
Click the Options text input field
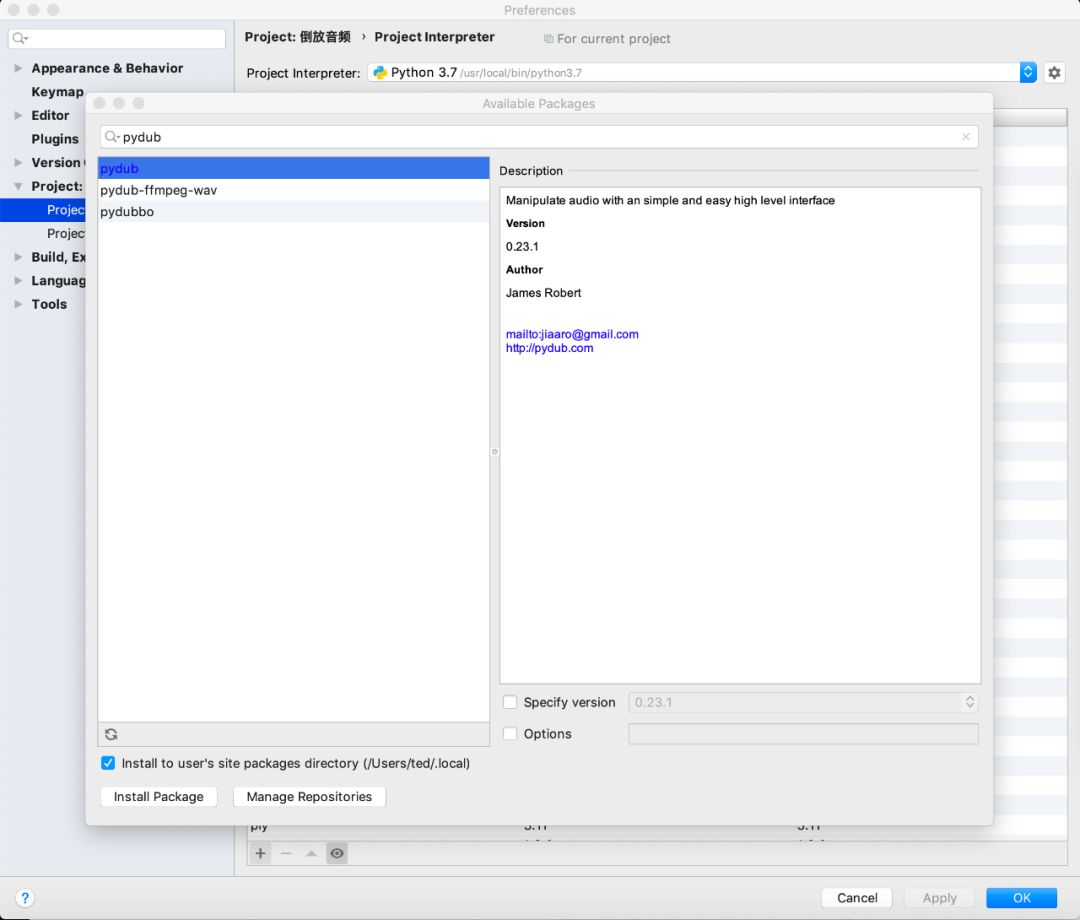[802, 734]
